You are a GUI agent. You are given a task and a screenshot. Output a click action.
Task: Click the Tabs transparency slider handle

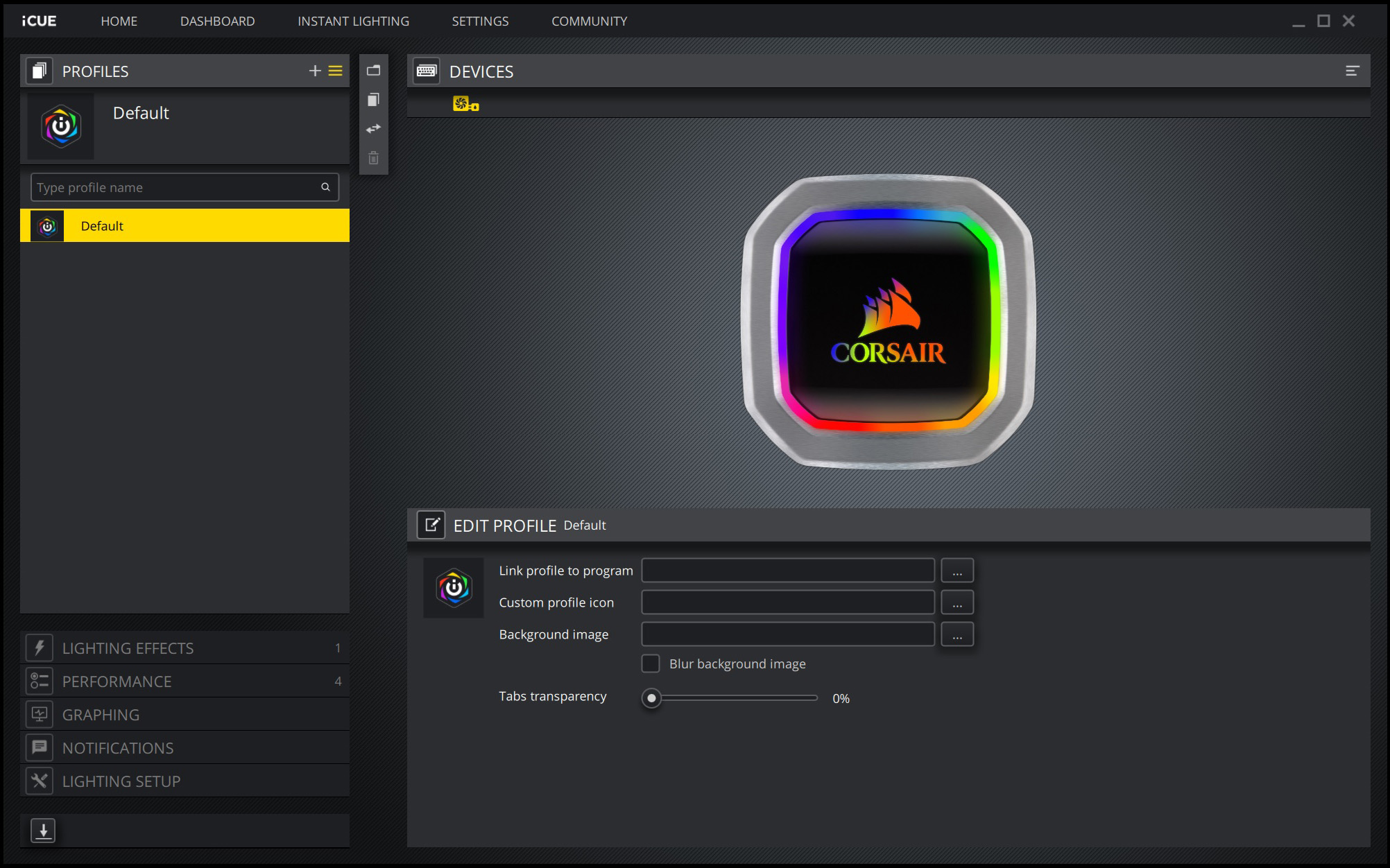pos(651,698)
